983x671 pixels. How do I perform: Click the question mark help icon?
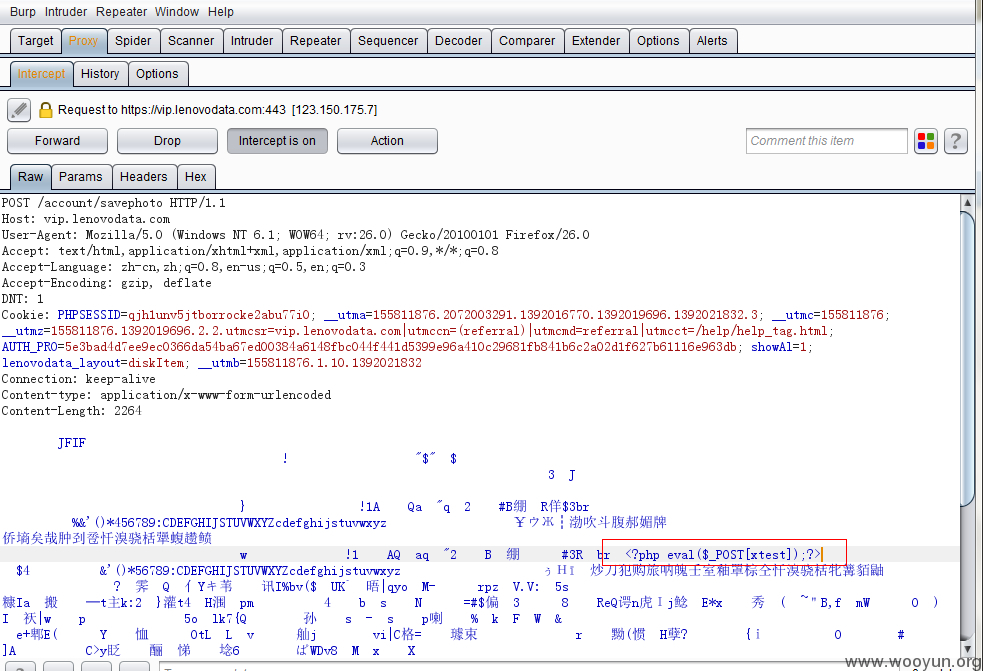pos(955,141)
